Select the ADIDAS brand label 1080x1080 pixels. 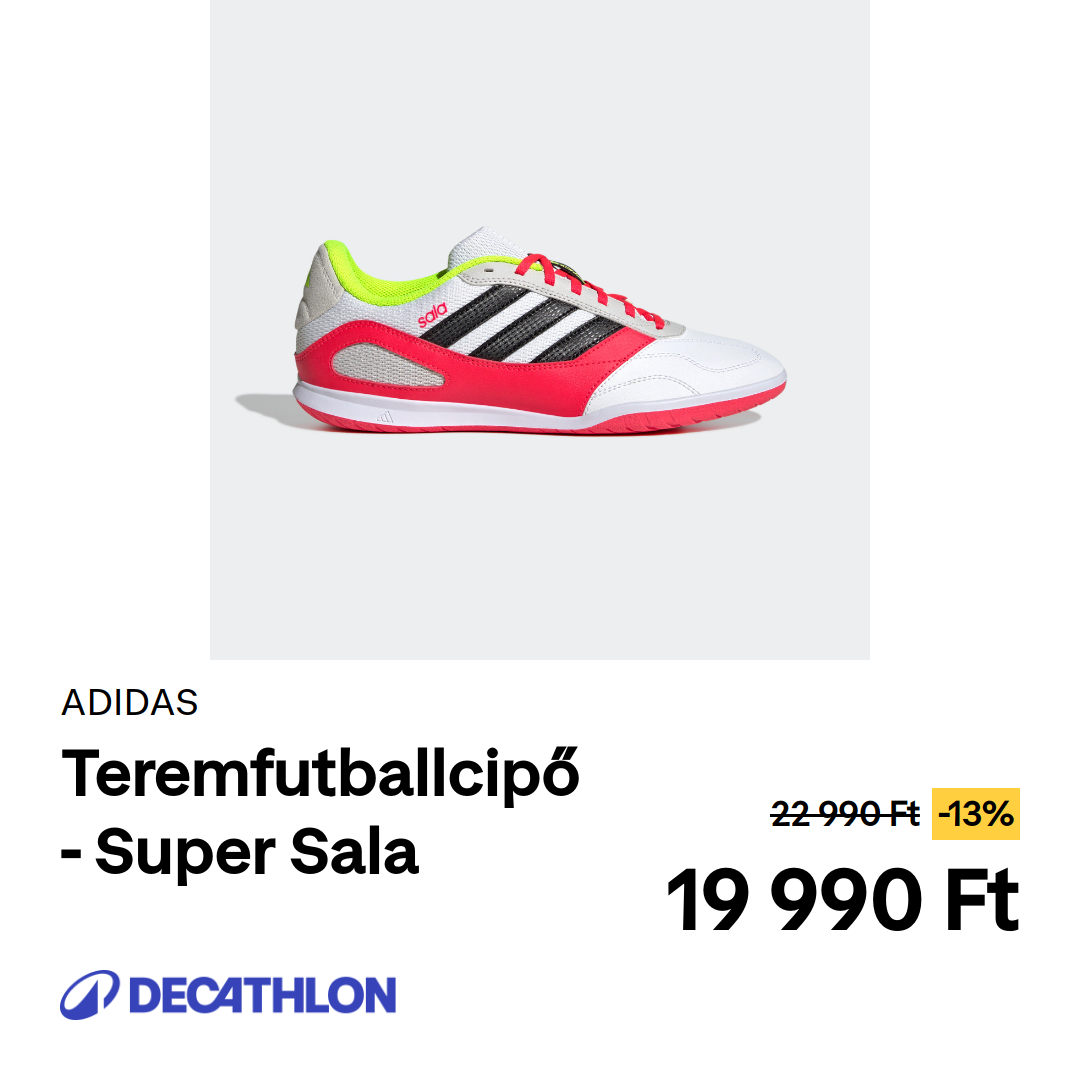129,703
